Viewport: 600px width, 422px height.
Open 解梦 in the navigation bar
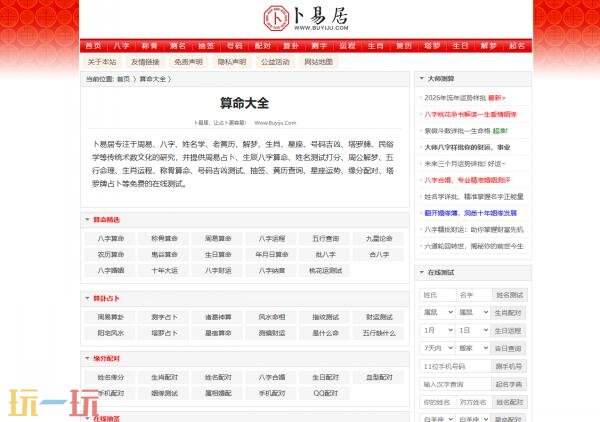point(489,46)
